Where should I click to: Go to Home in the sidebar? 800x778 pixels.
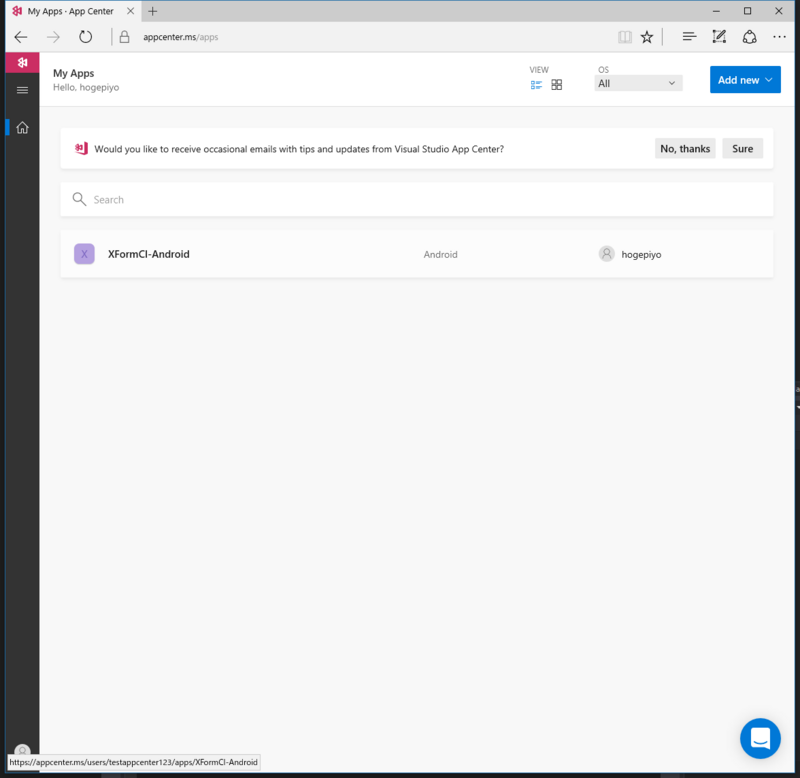(22, 128)
